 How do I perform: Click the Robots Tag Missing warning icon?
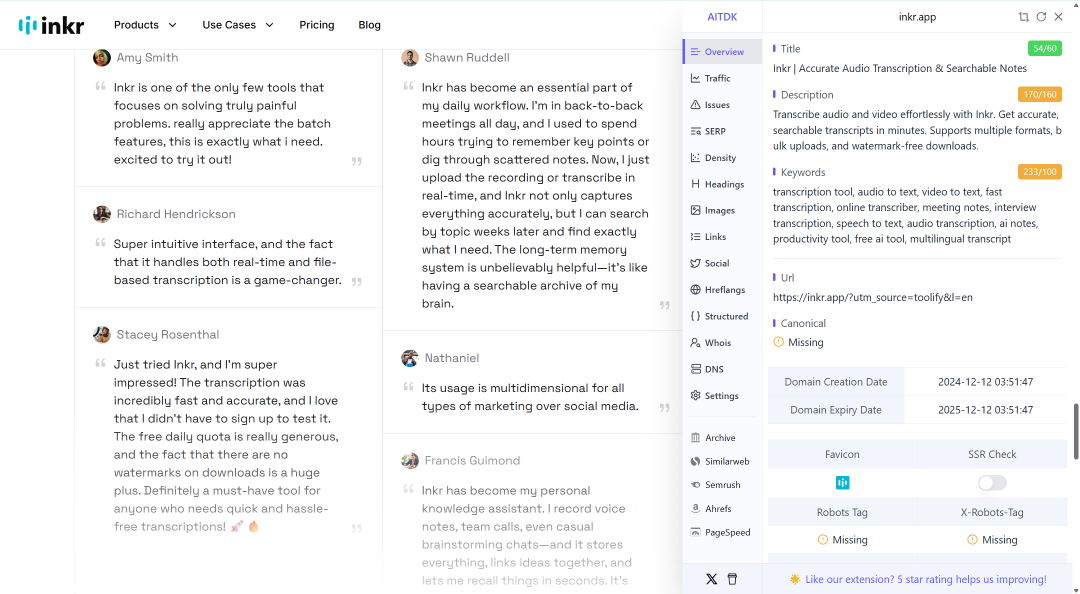[x=822, y=540]
